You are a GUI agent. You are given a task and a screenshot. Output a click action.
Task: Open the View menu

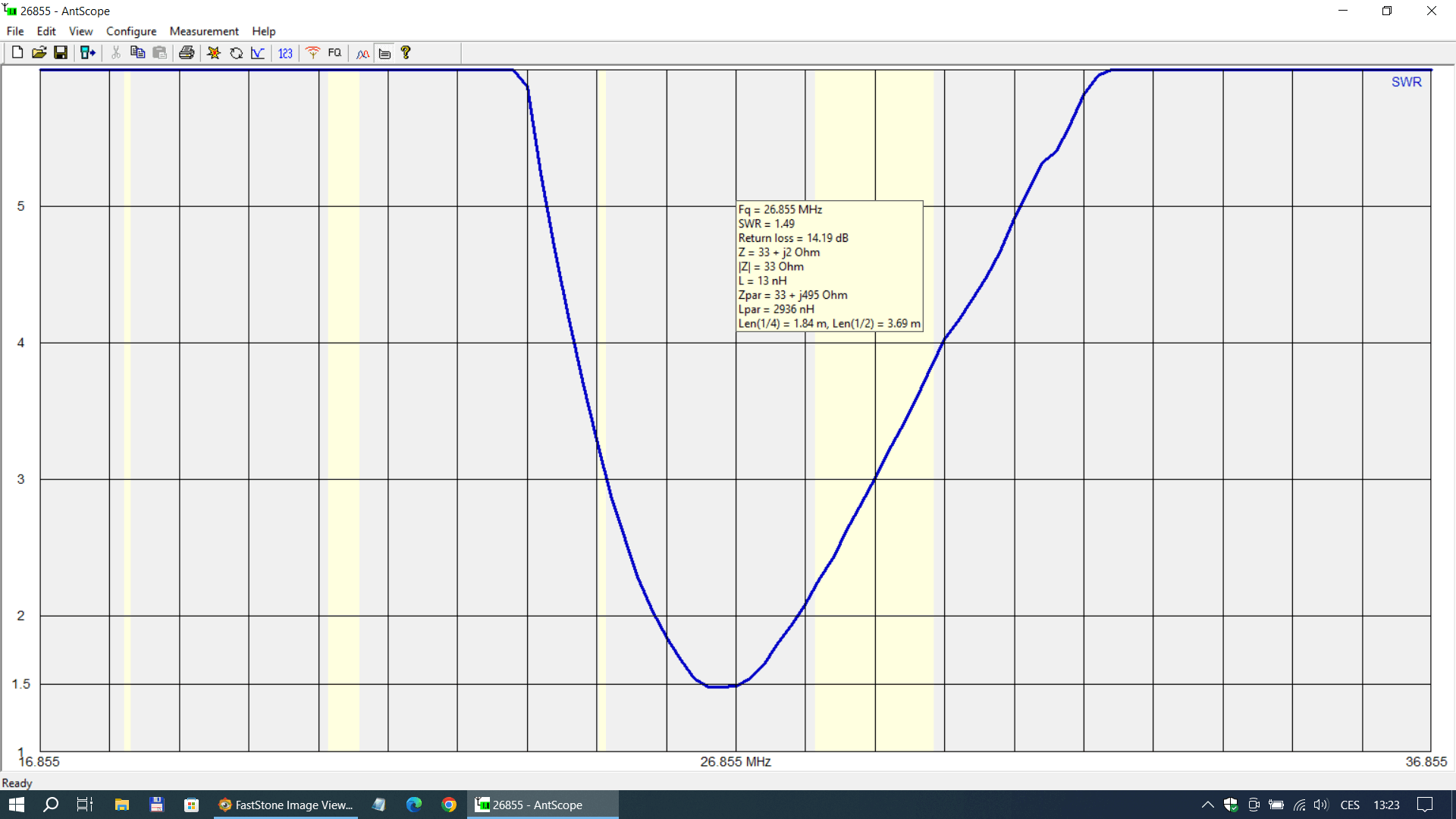[80, 31]
